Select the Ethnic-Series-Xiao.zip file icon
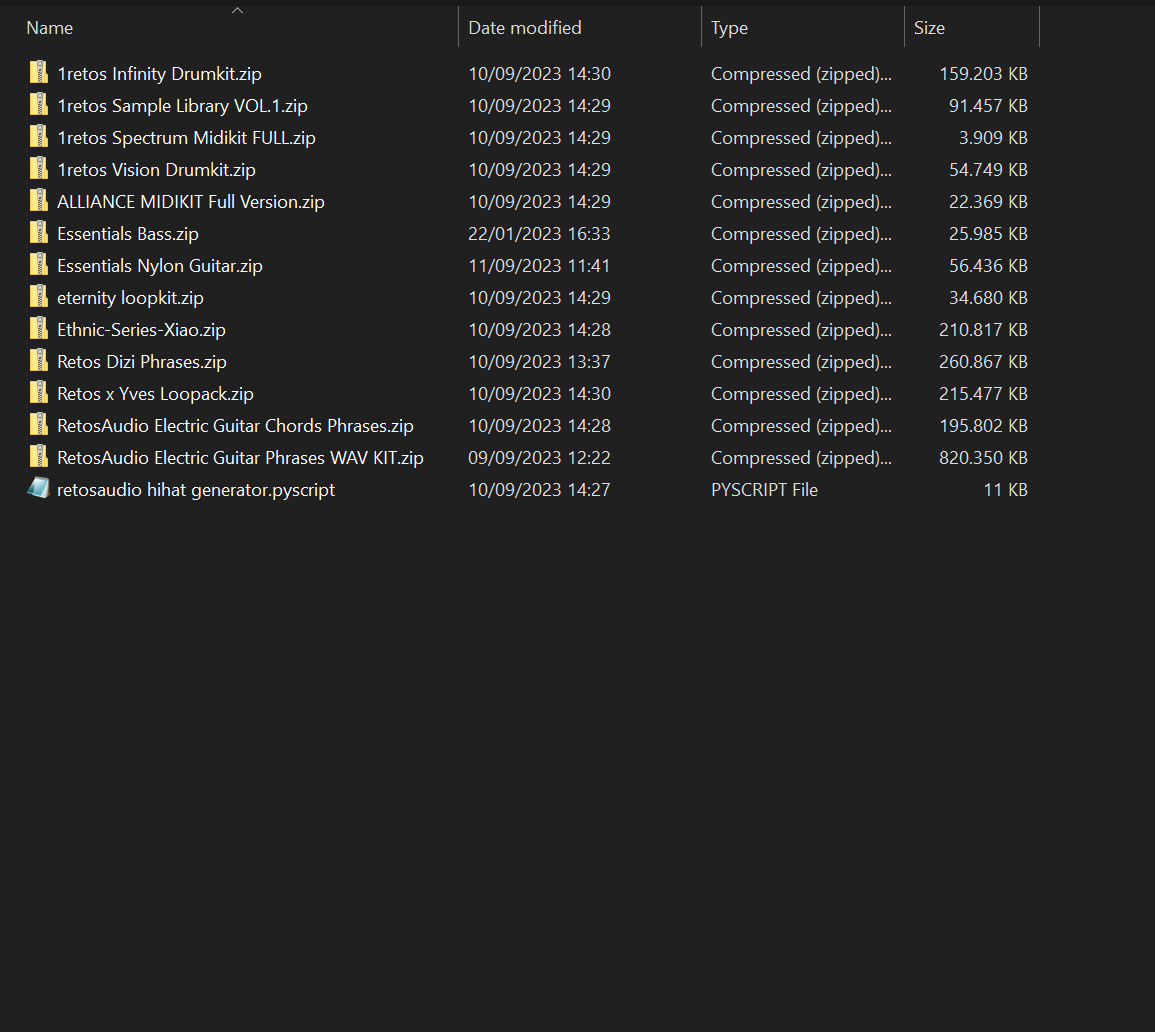 [x=38, y=329]
